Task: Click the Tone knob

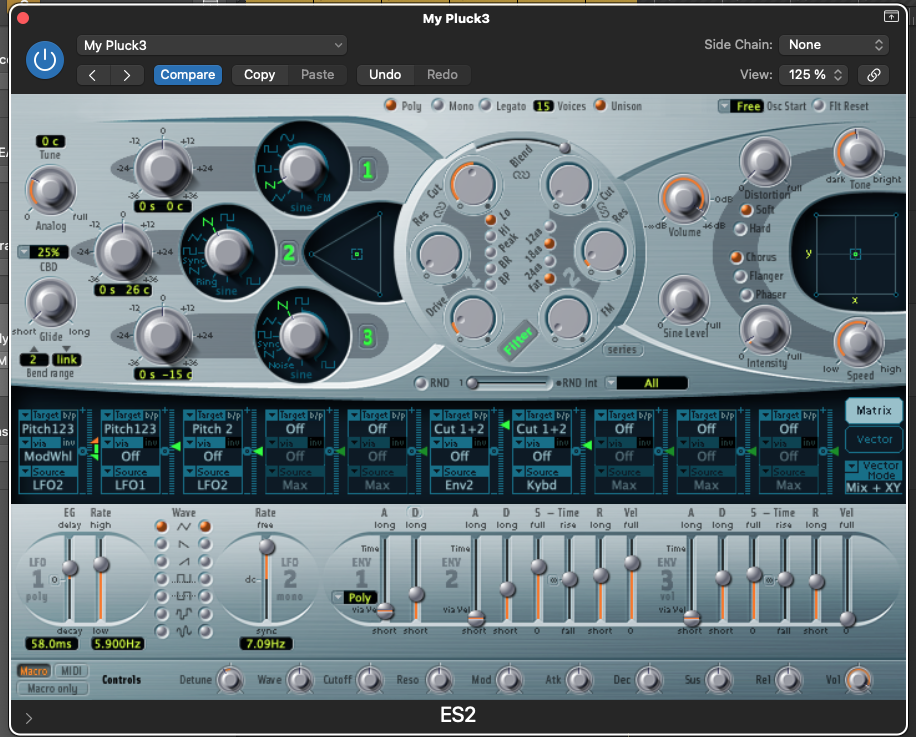Action: coord(859,152)
